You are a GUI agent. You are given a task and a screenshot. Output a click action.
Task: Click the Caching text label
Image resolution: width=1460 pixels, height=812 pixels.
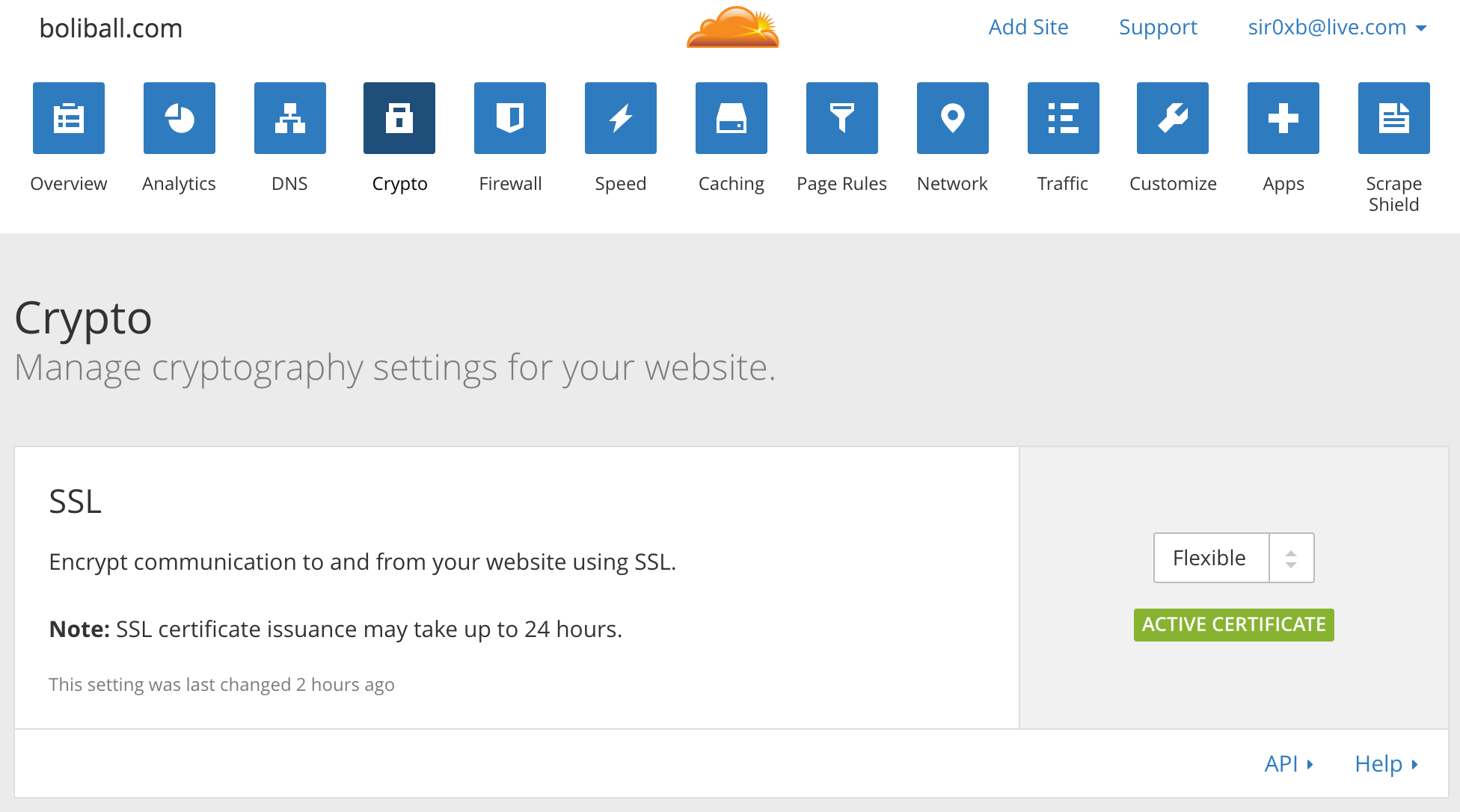731,184
